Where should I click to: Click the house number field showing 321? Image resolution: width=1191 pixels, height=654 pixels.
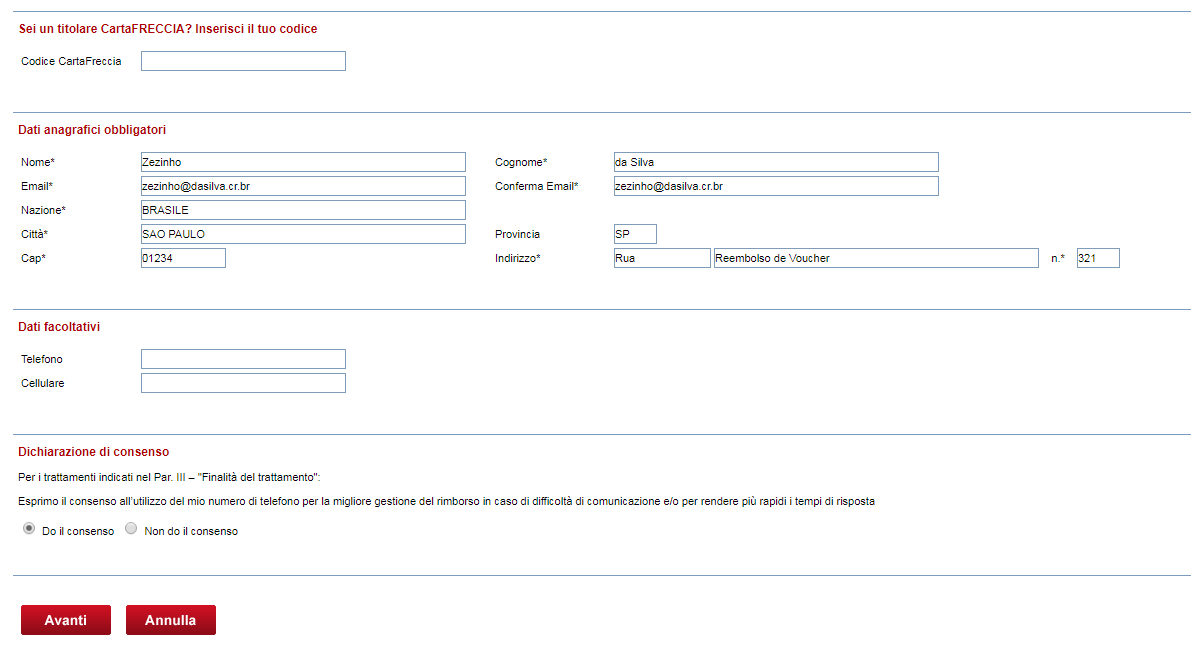[1098, 258]
